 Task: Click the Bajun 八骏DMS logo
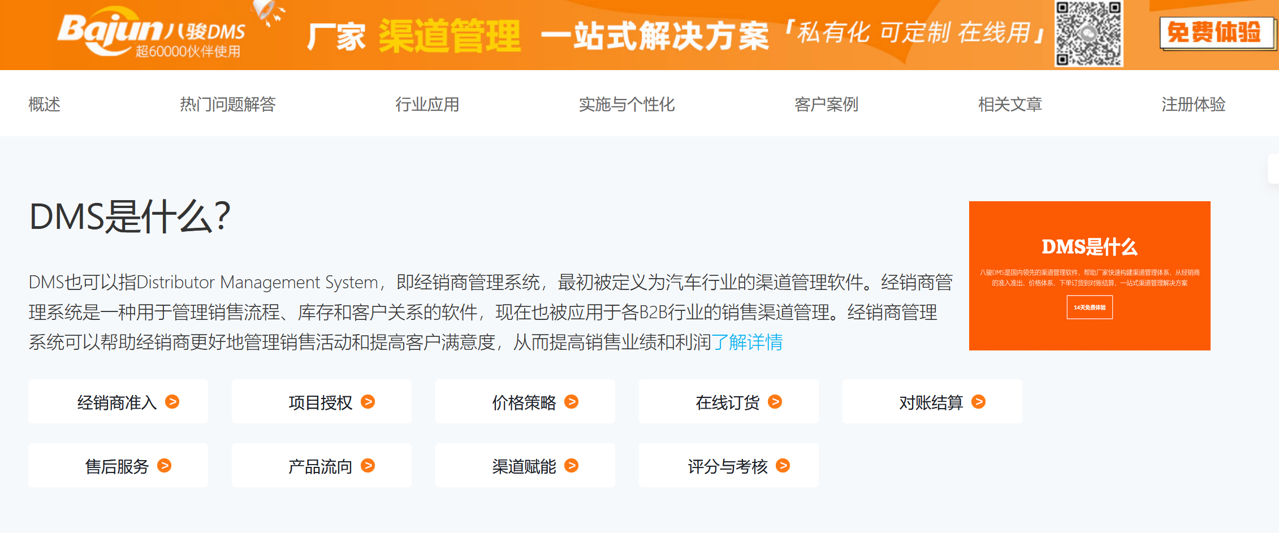pyautogui.click(x=150, y=34)
